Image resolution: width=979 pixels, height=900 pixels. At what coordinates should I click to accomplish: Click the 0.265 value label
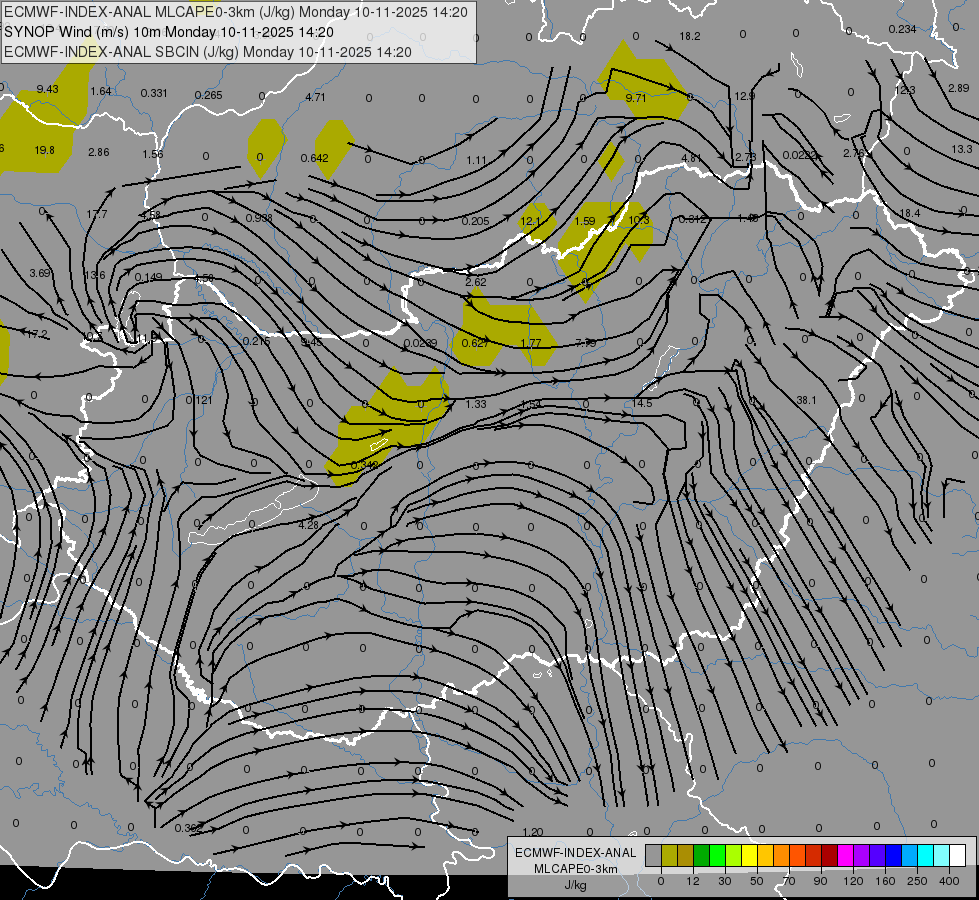209,95
